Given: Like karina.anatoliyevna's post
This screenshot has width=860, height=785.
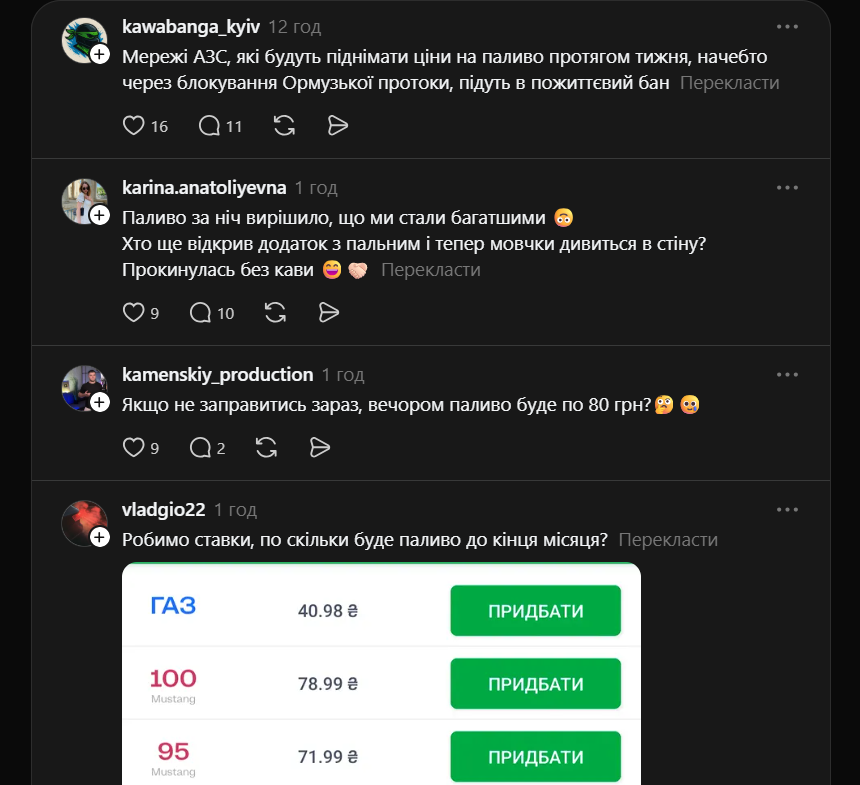Looking at the screenshot, I should coord(133,313).
